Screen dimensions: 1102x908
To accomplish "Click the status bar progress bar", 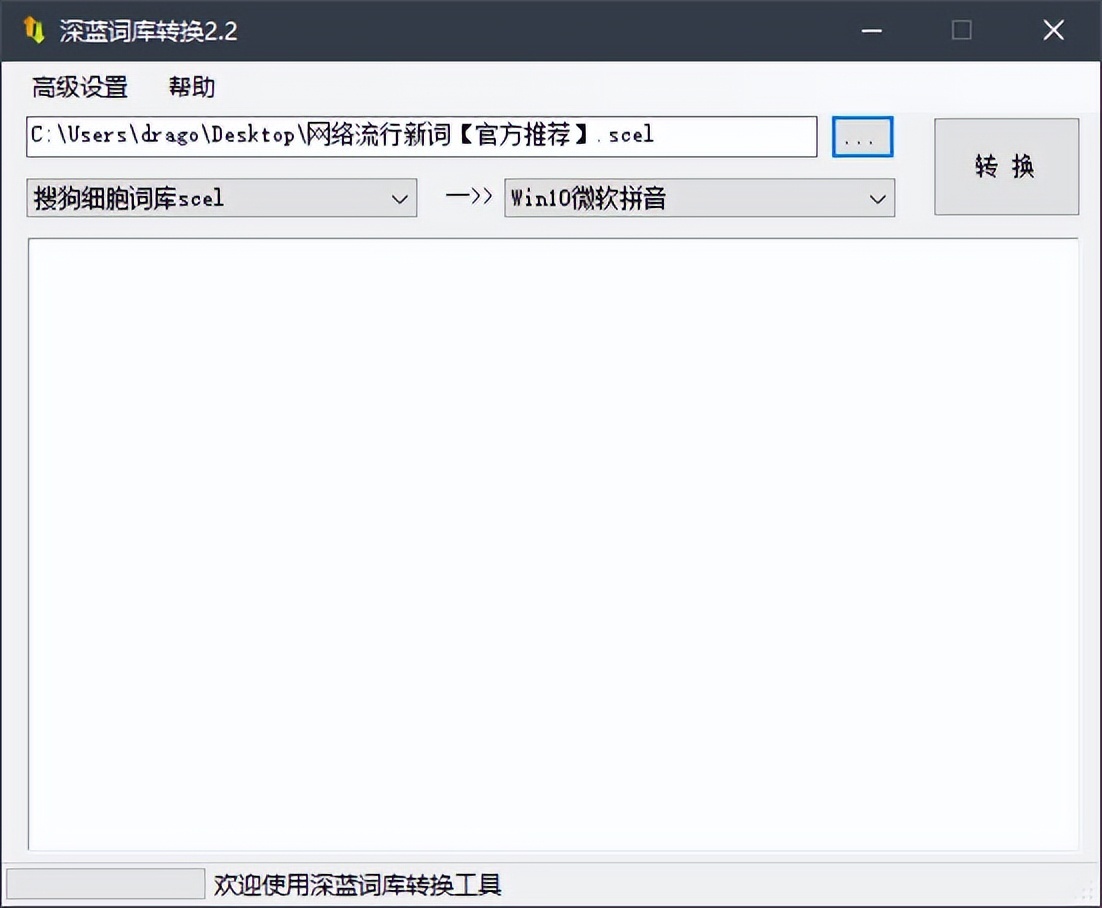I will [x=105, y=884].
